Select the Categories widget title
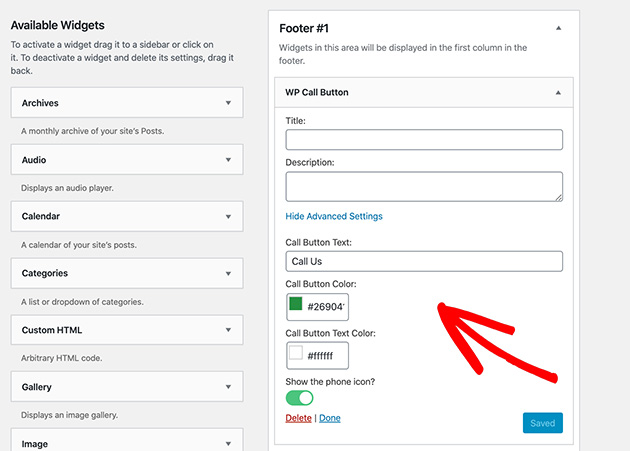Image resolution: width=630 pixels, height=451 pixels. point(45,273)
